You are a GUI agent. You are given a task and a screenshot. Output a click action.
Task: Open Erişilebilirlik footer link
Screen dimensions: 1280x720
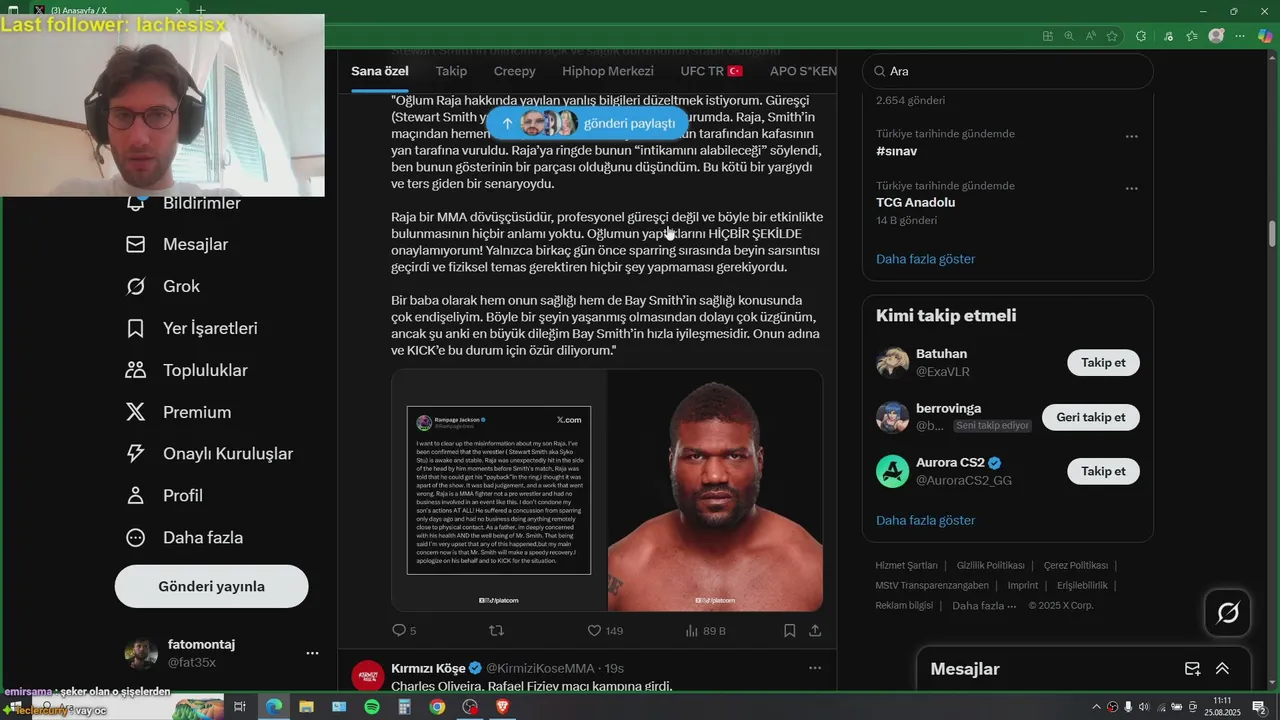pyautogui.click(x=1082, y=585)
